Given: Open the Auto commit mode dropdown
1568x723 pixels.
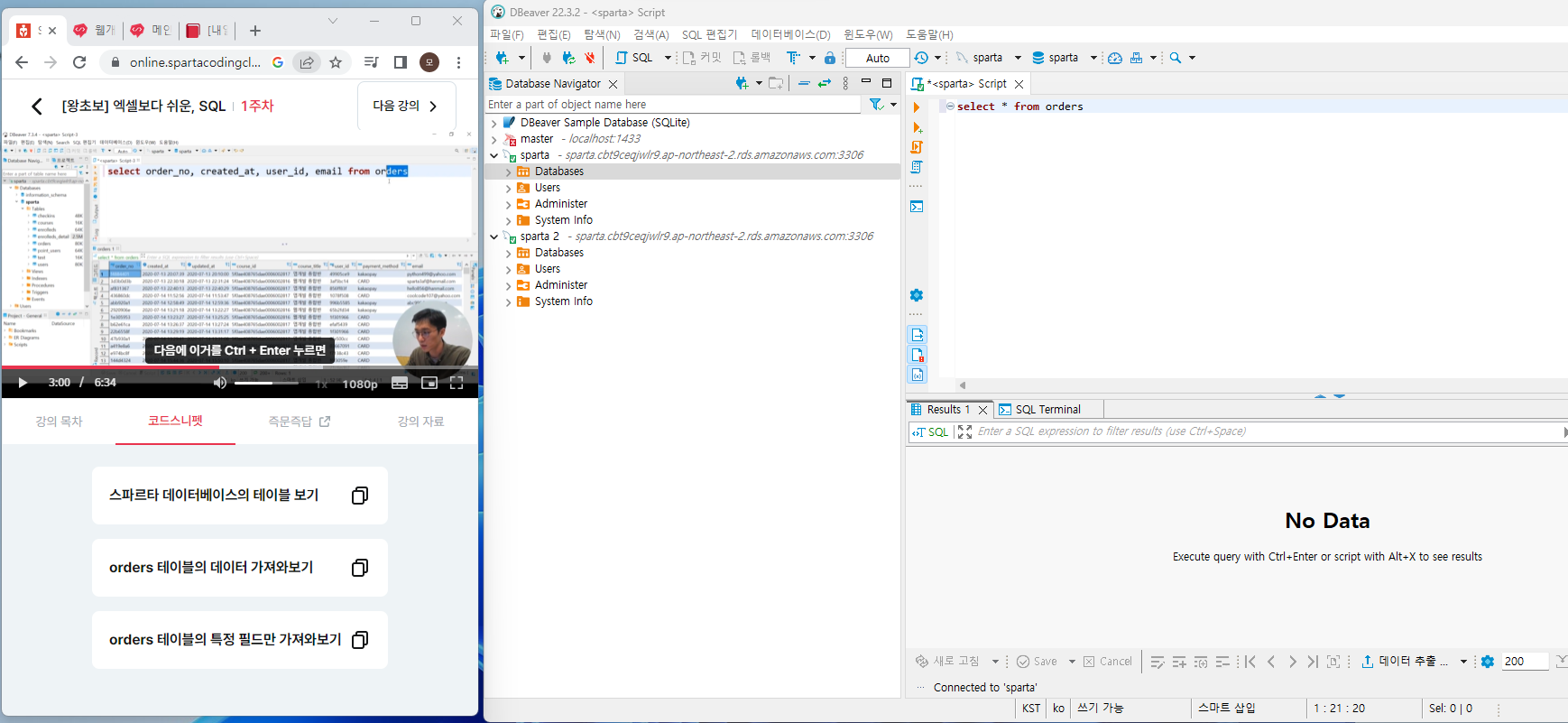Looking at the screenshot, I should coord(877,58).
